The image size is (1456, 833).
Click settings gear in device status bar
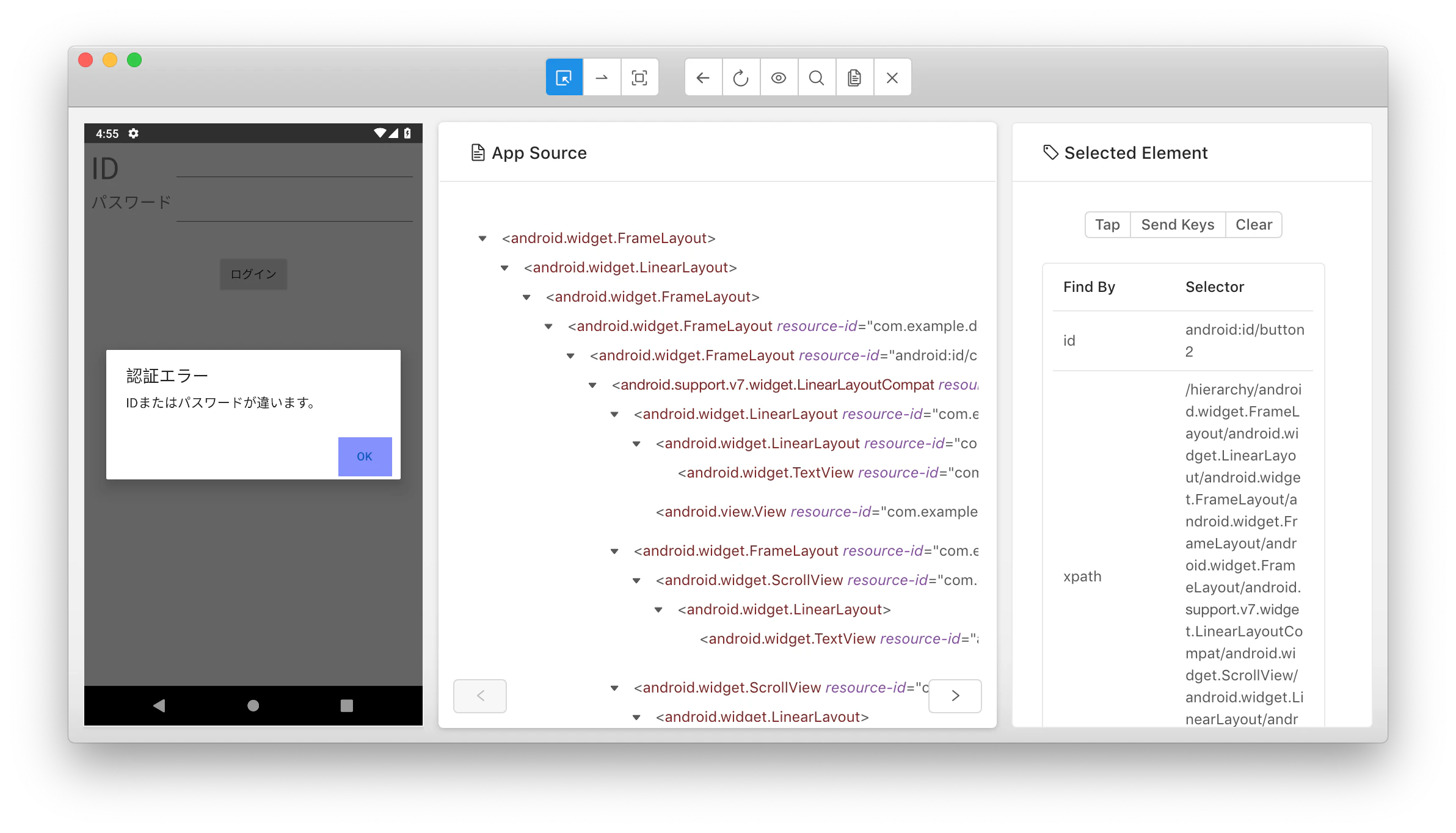134,133
